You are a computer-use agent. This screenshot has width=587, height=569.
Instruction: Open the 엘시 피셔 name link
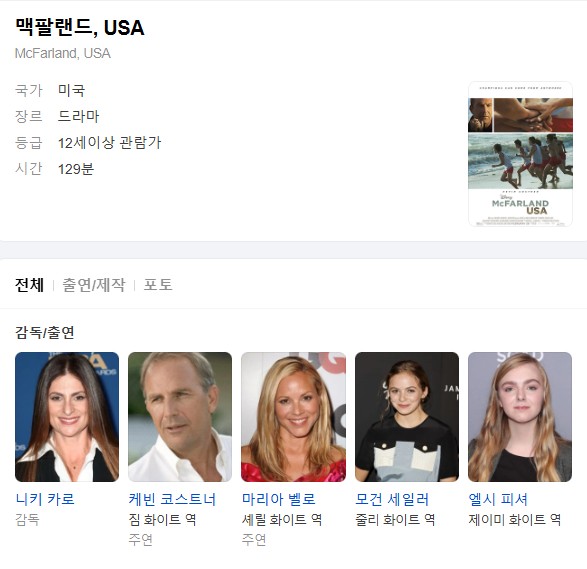pos(498,499)
